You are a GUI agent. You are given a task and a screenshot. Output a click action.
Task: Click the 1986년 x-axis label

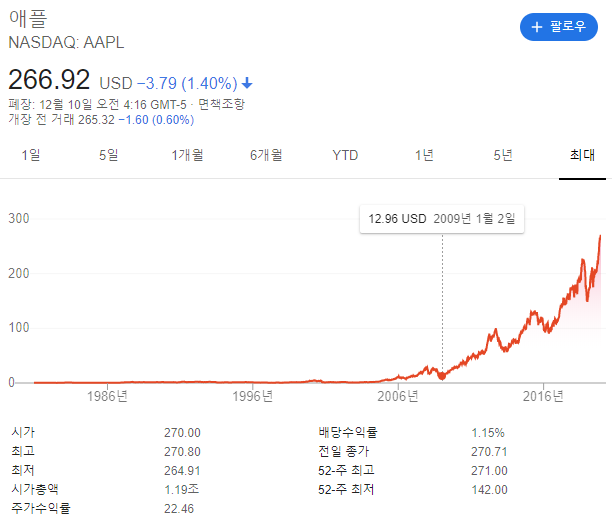click(107, 396)
